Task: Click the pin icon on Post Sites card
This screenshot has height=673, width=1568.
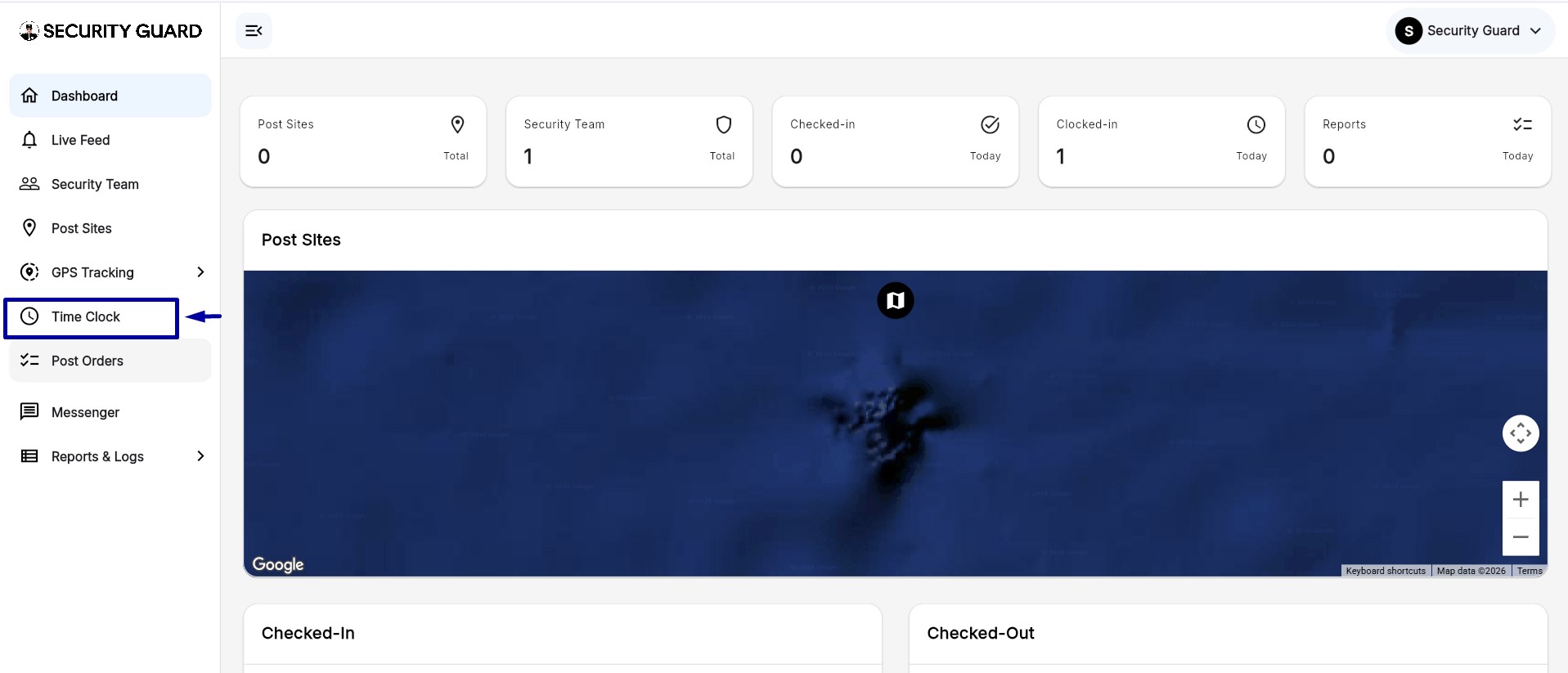Action: pyautogui.click(x=458, y=124)
